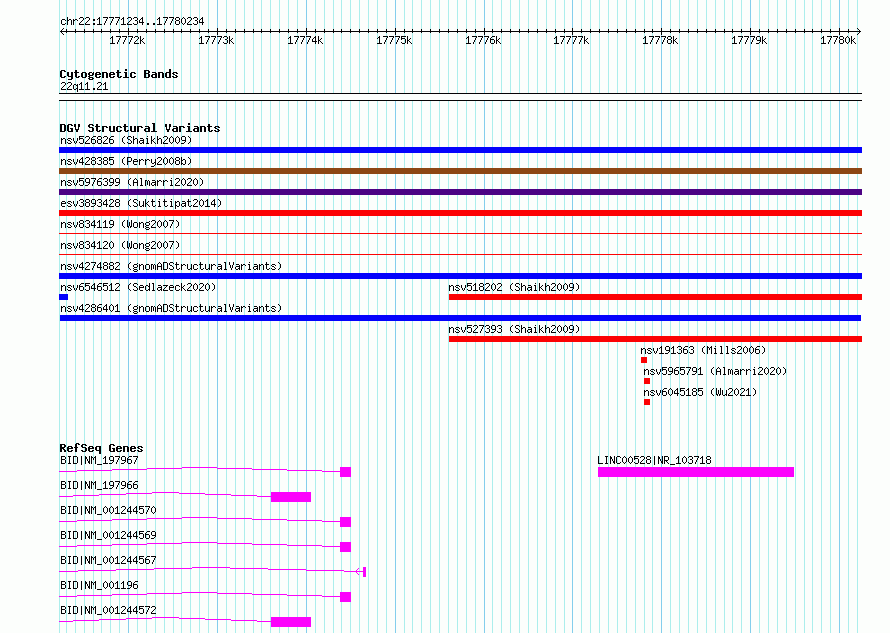Image resolution: width=890 pixels, height=633 pixels.
Task: Click the BID|NM_197966 wide exon block
Action: pos(291,497)
